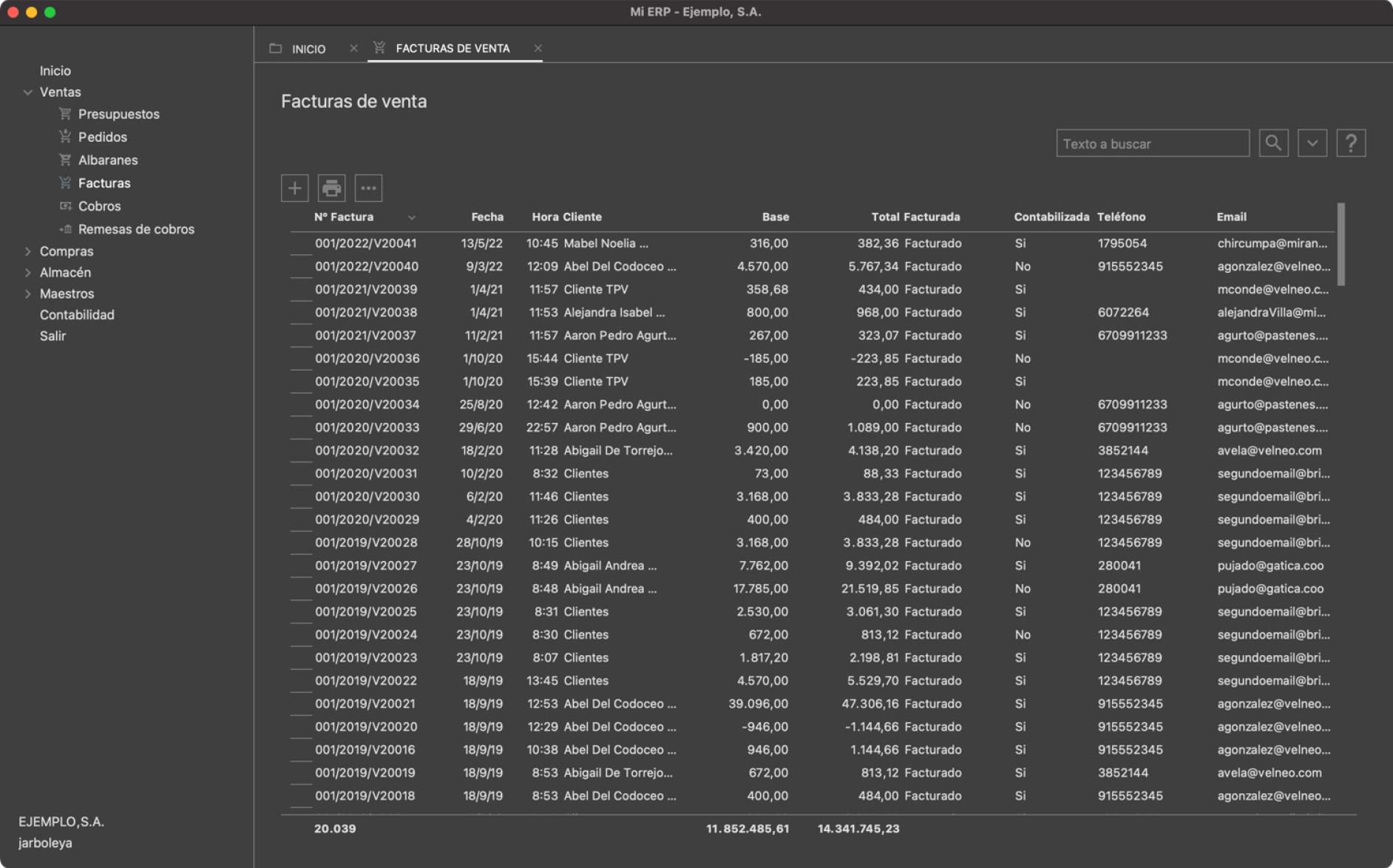Expand the Maestros tree section
Viewport: 1393px width, 868px height.
27,294
